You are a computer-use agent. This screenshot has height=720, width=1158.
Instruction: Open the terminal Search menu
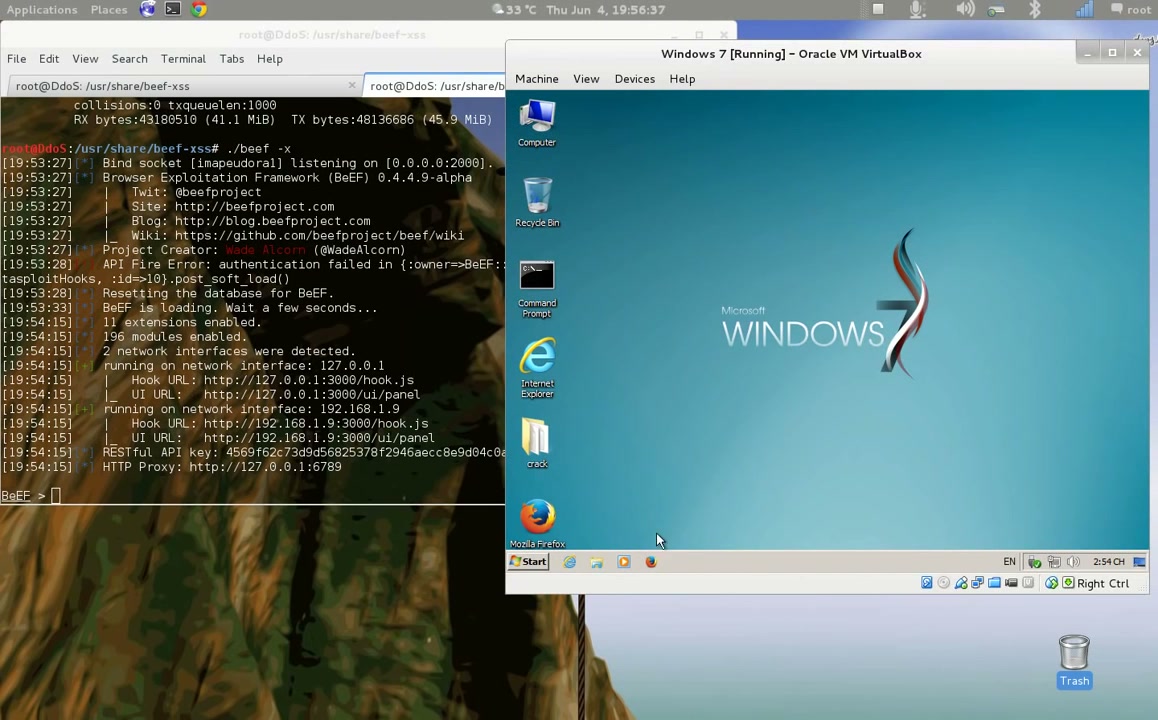[x=129, y=59]
